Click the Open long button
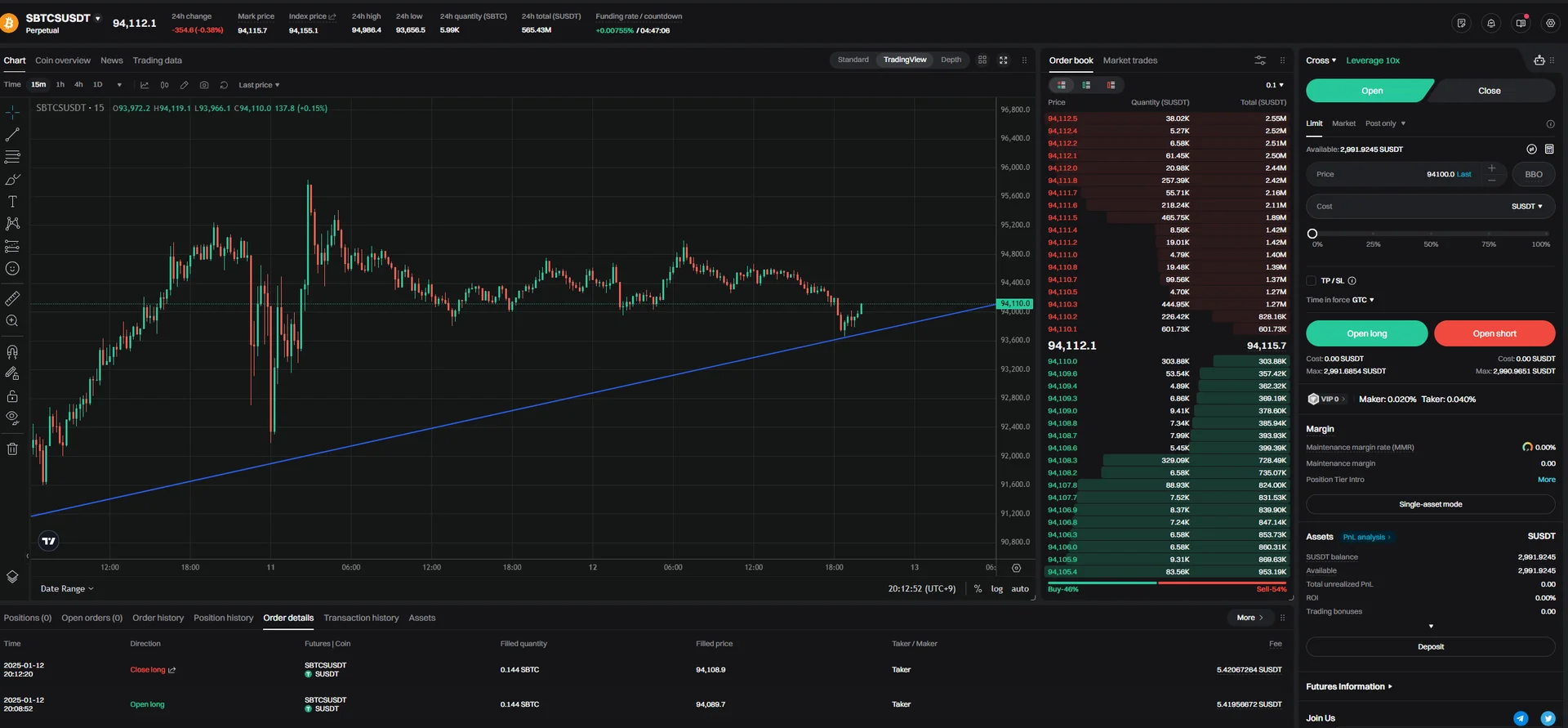 (1366, 333)
